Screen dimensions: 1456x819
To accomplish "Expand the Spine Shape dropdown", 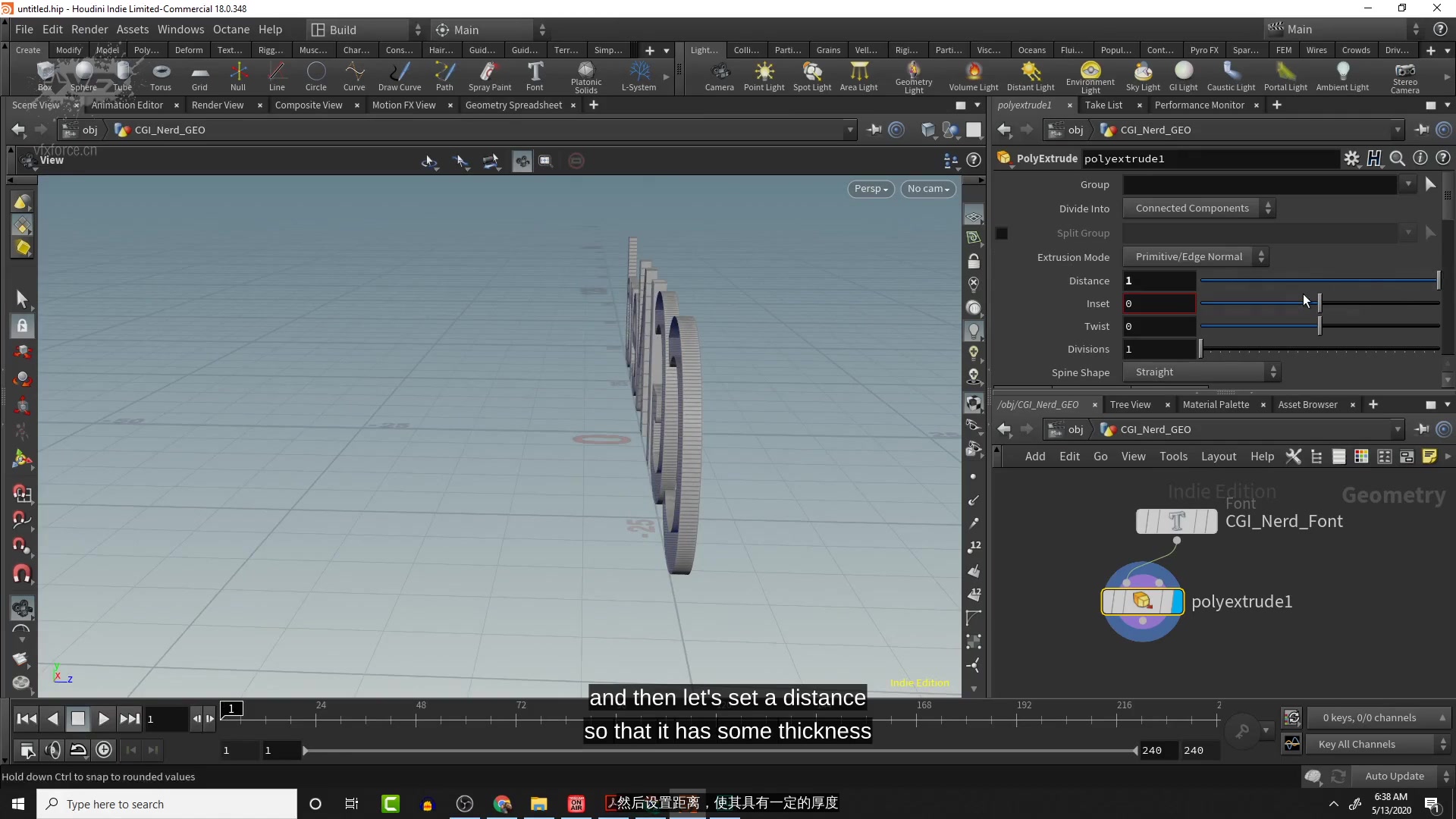I will click(x=1272, y=371).
